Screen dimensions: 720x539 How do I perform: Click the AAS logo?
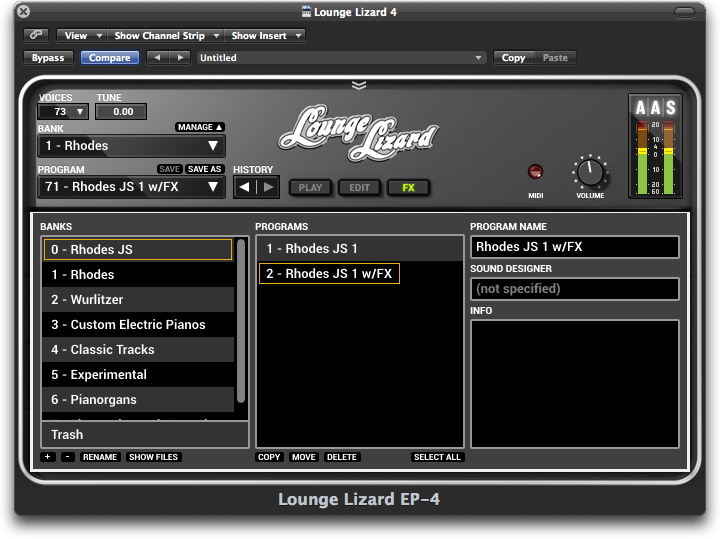pos(655,108)
